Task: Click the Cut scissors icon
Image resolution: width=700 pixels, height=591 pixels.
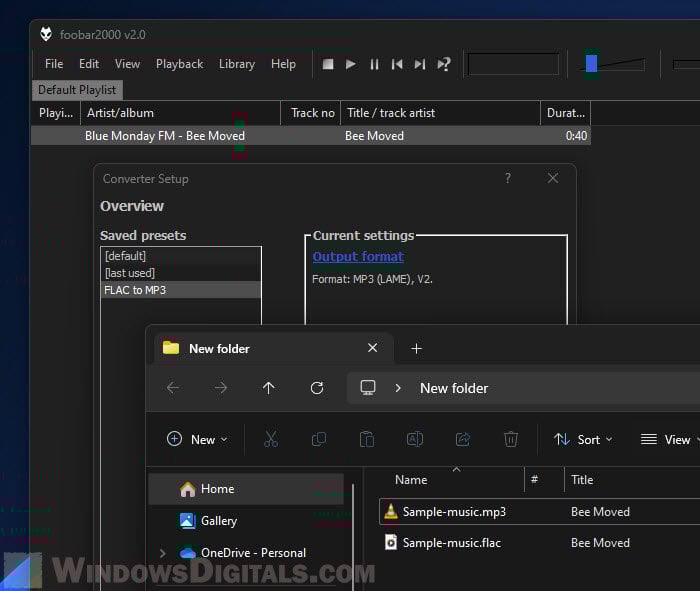Action: tap(271, 439)
